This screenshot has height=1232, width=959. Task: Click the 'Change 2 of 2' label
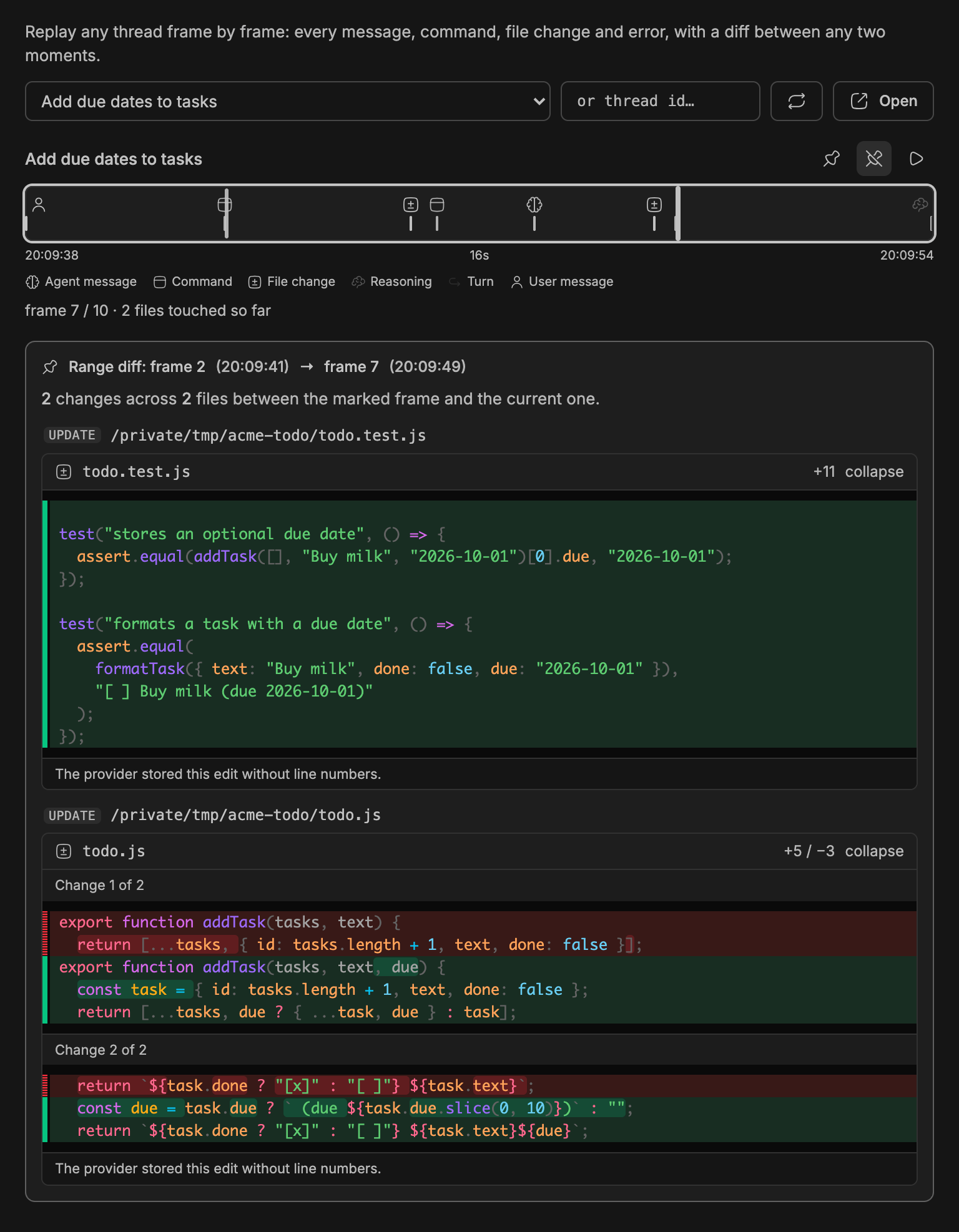(x=101, y=1050)
